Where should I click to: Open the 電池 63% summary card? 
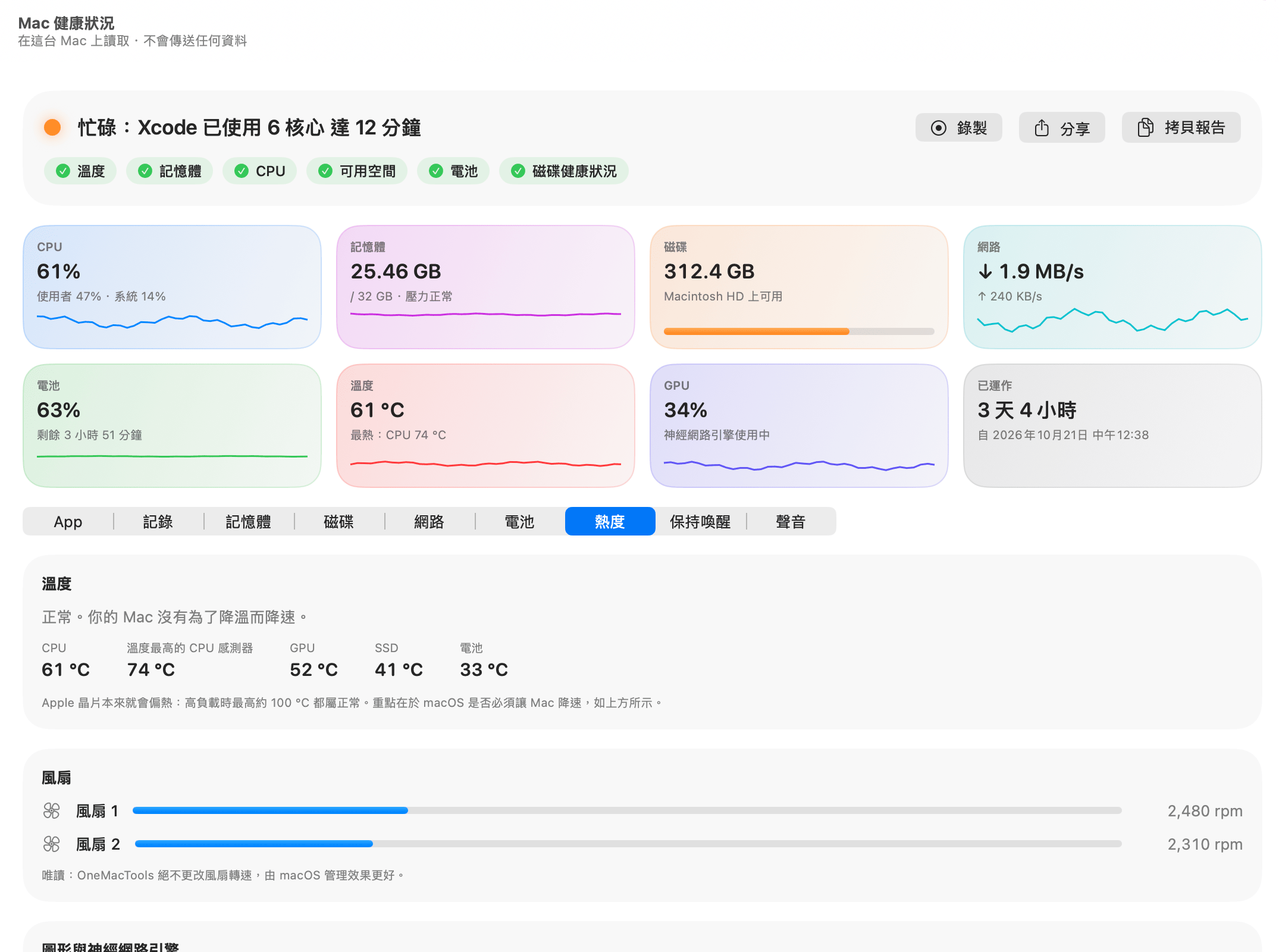(x=173, y=426)
